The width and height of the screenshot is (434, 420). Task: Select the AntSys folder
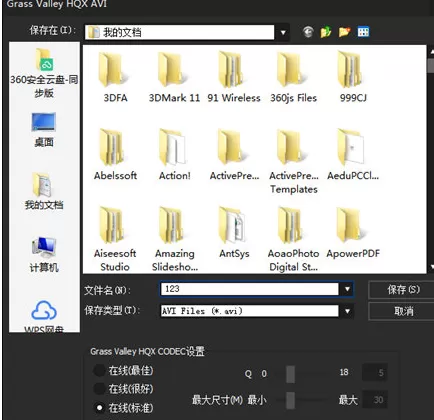234,233
